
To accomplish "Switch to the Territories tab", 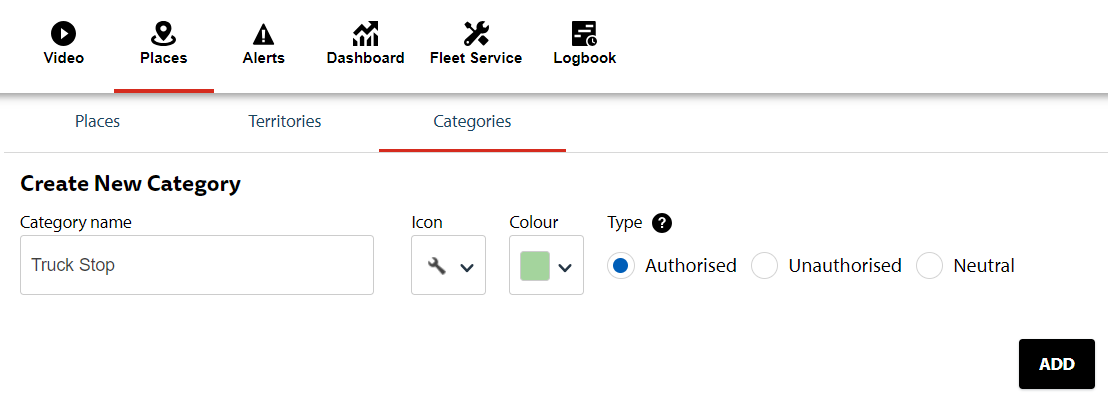I will point(285,122).
